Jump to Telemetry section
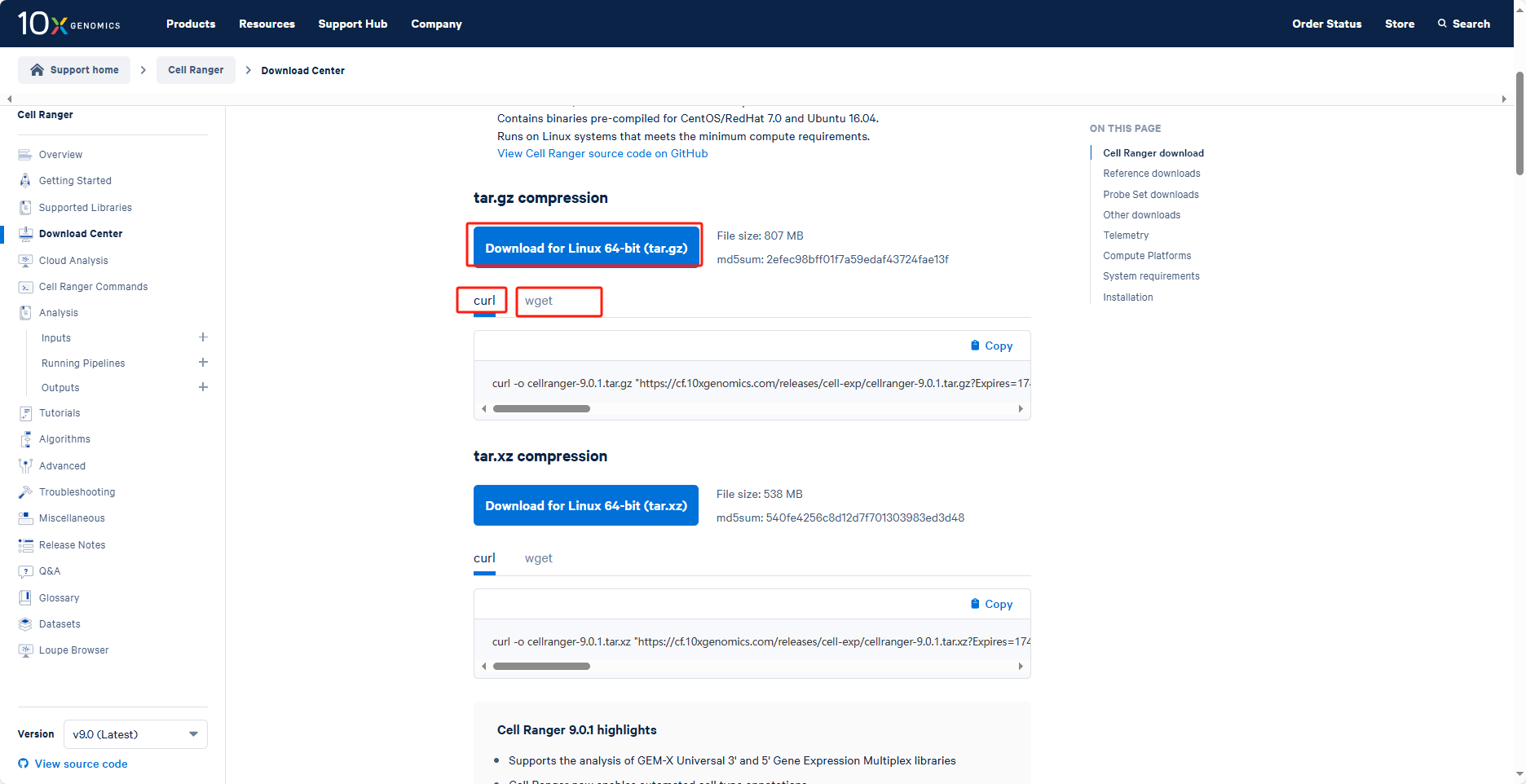1526x784 pixels. [x=1126, y=236]
